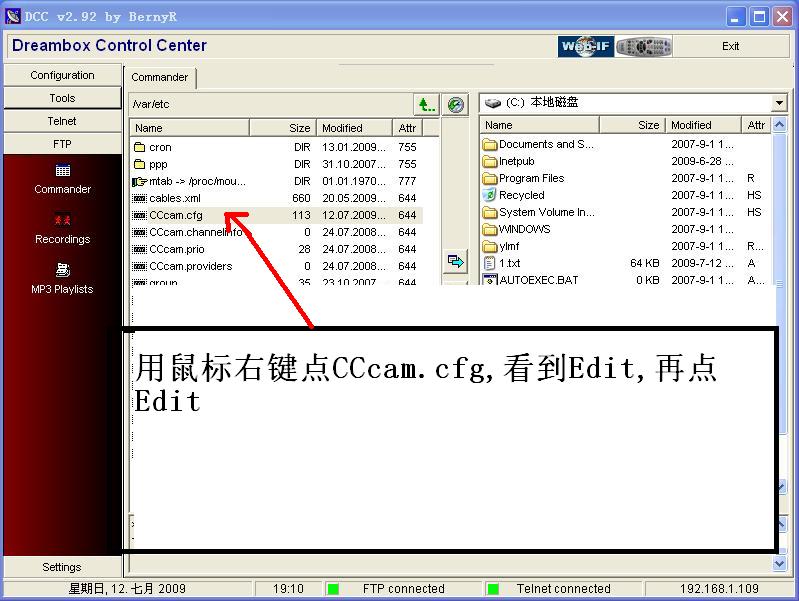Click the 28 size of CCcam.prio
The width and height of the screenshot is (799, 601).
(304, 249)
